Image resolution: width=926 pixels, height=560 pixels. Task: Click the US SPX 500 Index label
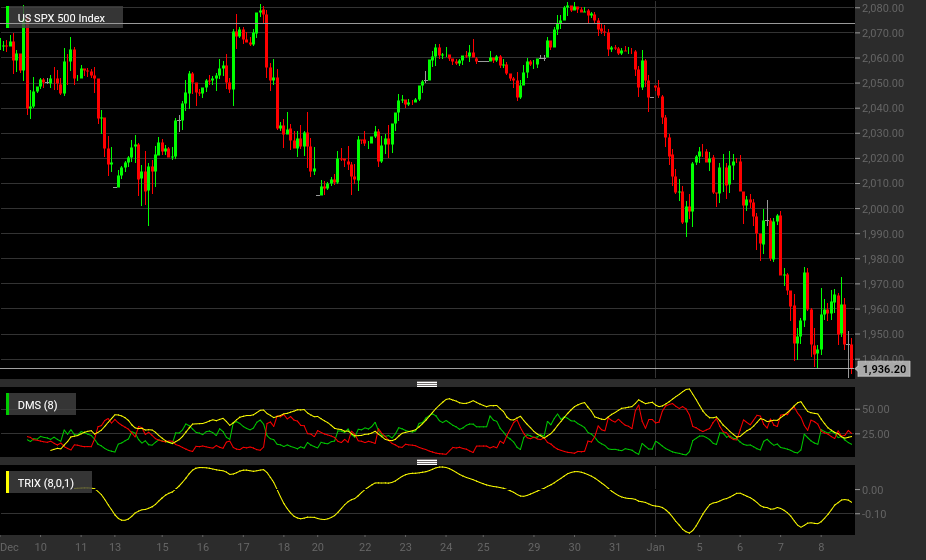(x=61, y=18)
